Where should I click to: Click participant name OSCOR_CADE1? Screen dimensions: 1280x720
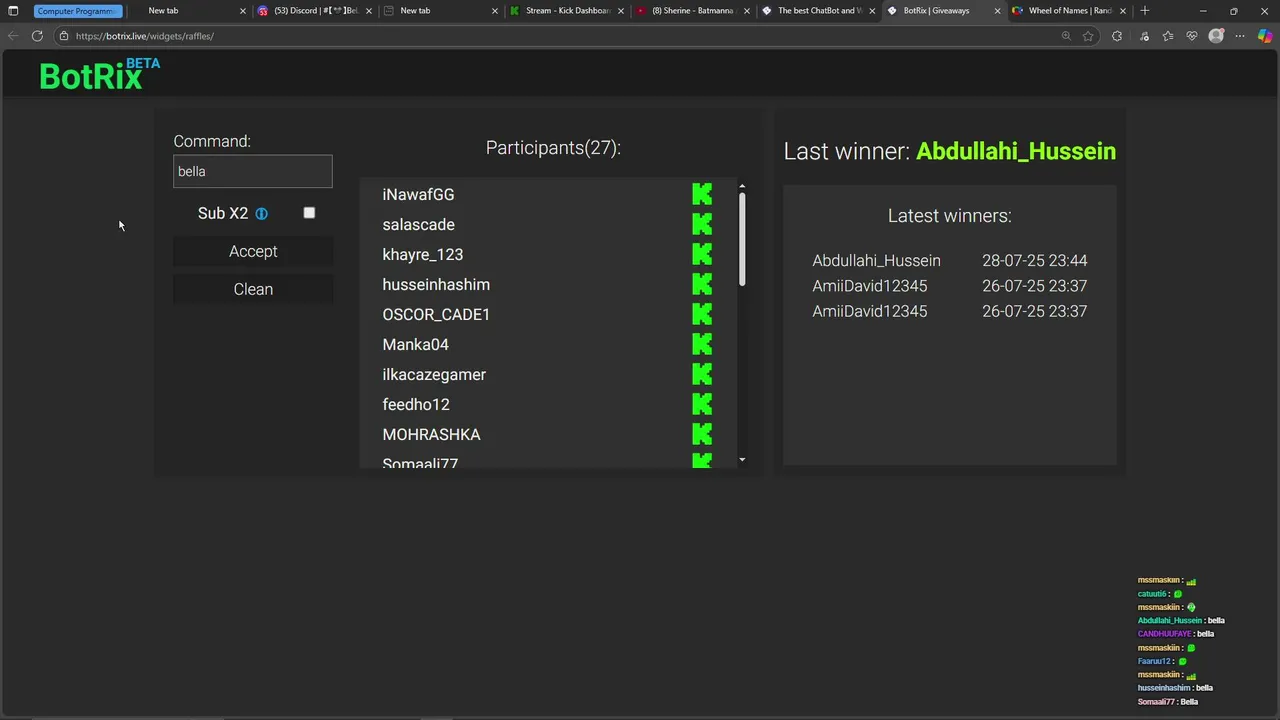click(436, 314)
